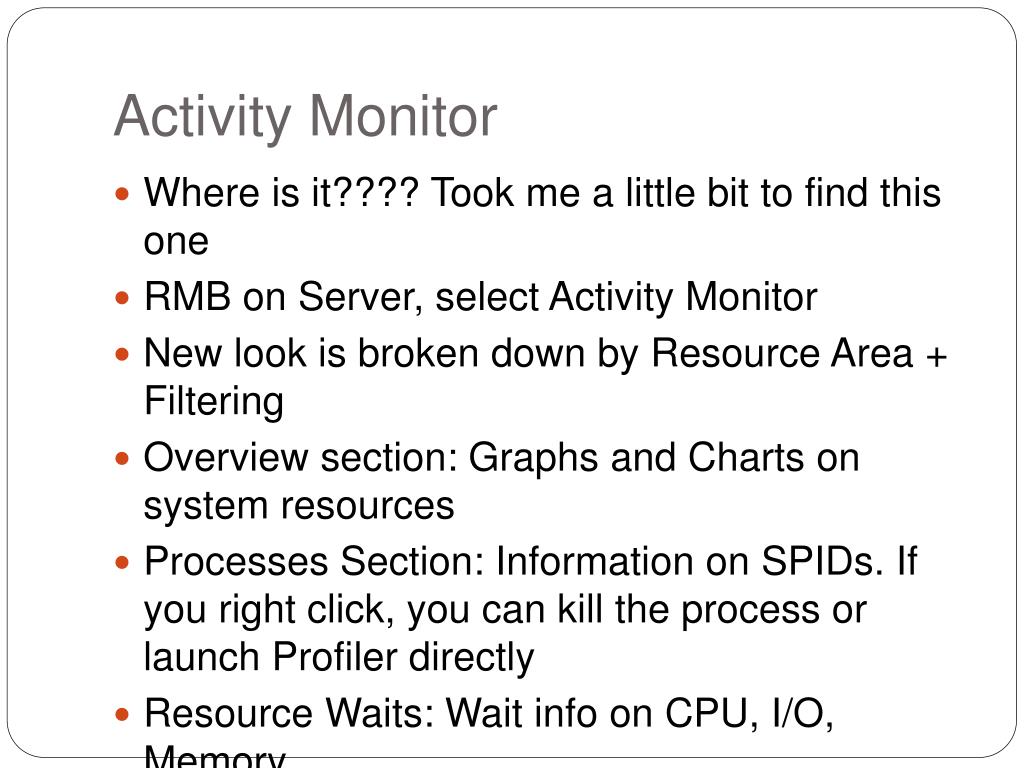Click the bullet before 'Where is it????'

click(122, 193)
